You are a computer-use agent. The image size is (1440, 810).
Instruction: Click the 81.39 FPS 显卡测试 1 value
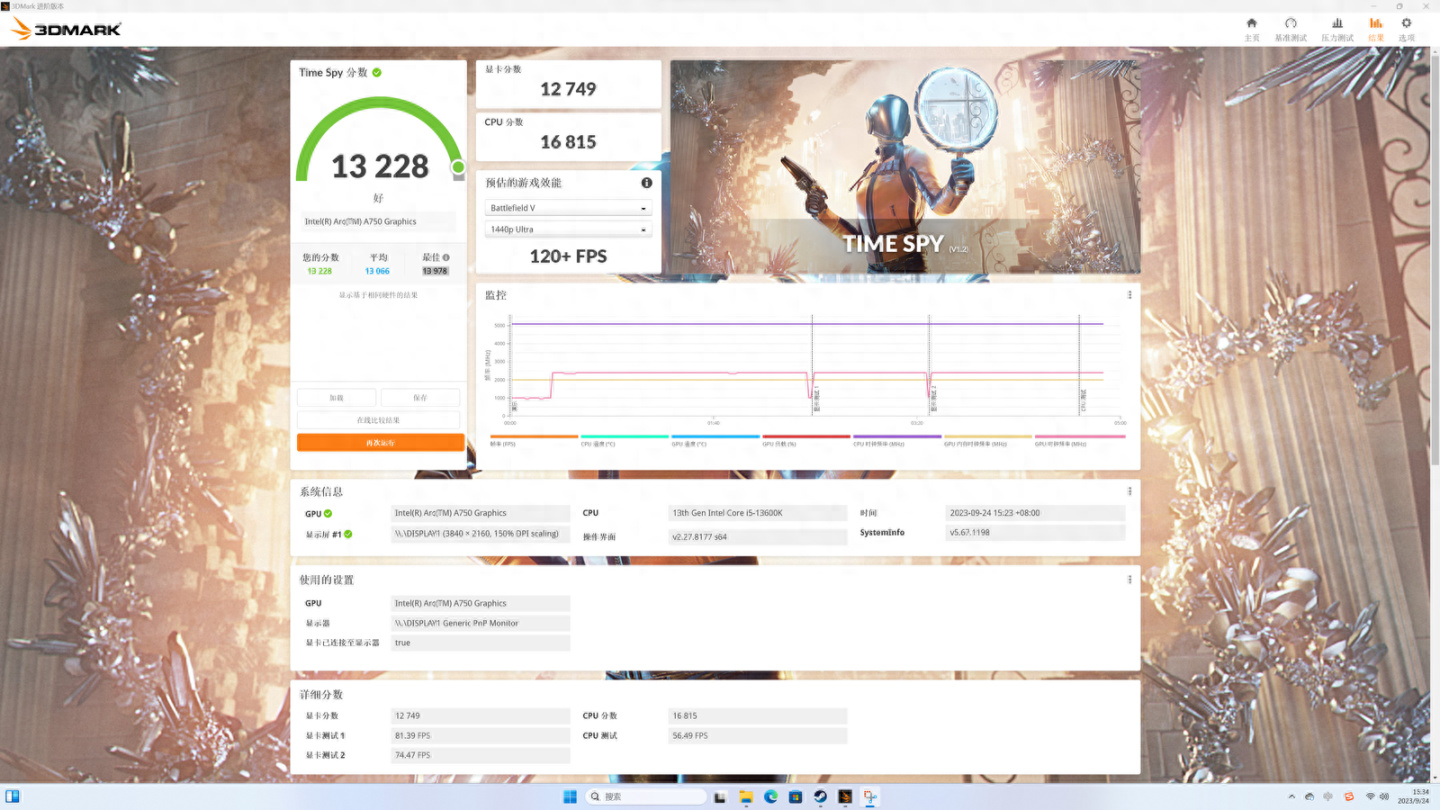[x=481, y=736]
